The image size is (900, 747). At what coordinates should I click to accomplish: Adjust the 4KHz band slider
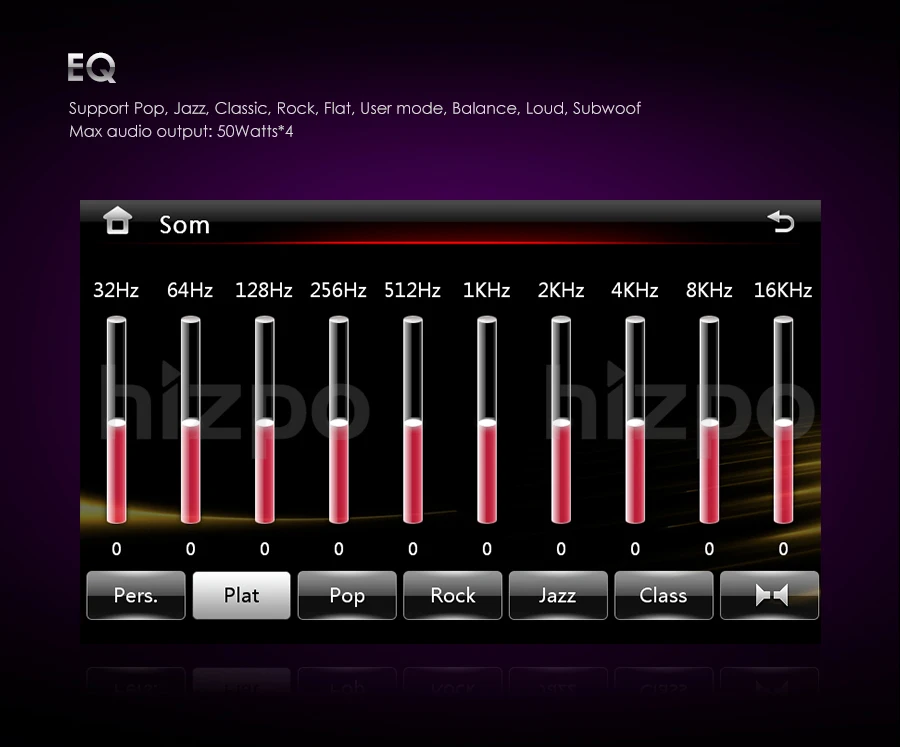635,420
